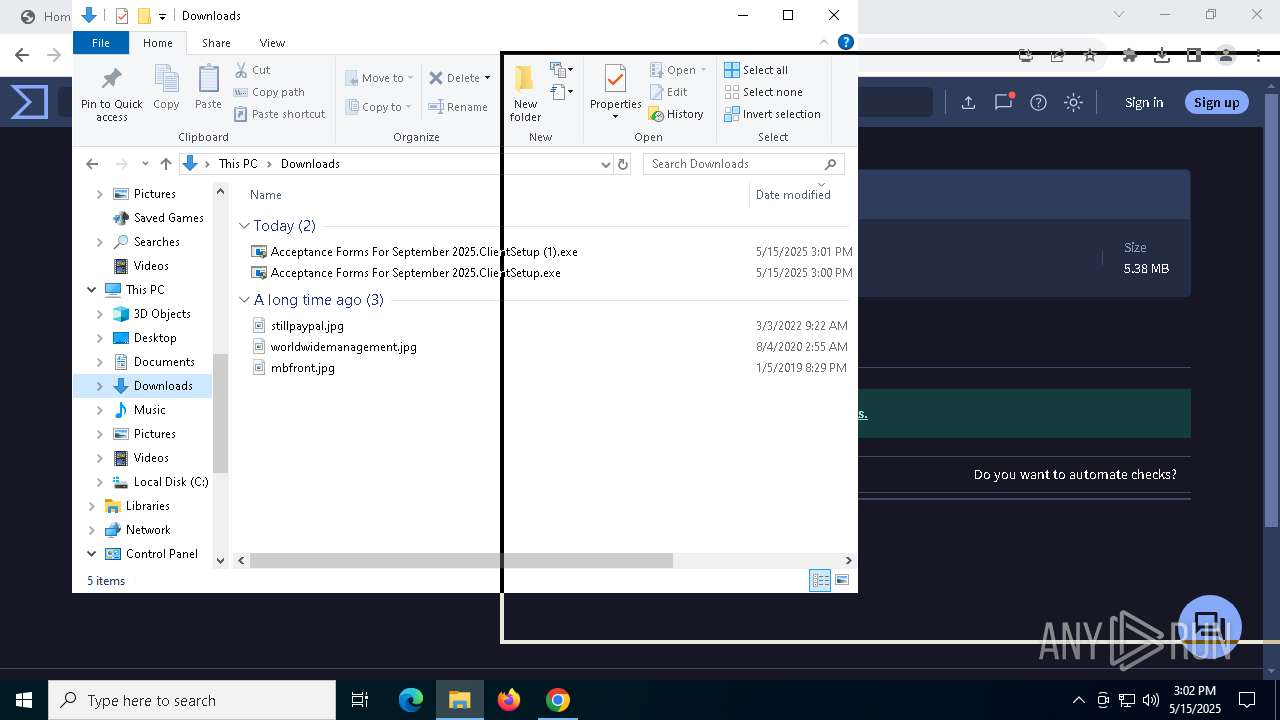Expand the Downloads tree node
This screenshot has width=1280, height=720.
coord(100,386)
